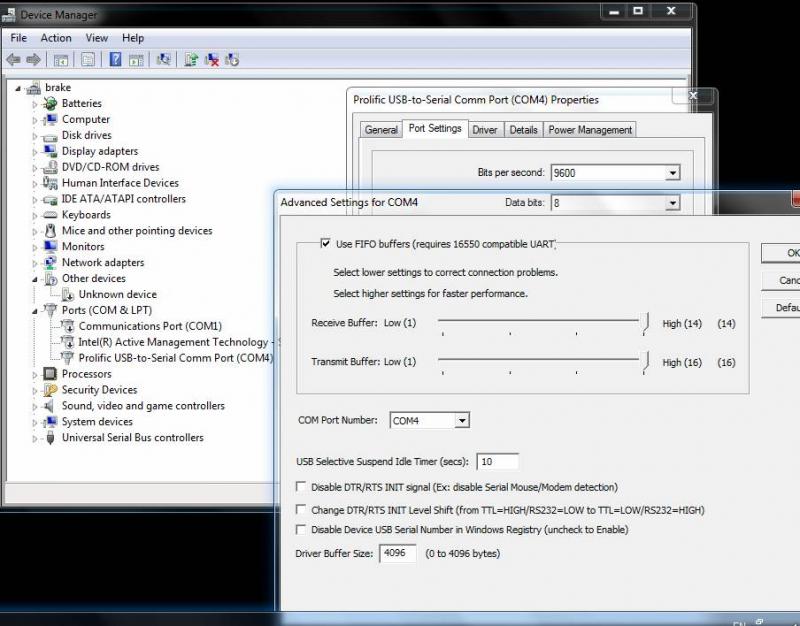Open the Help menu in Device Manager
Screen dimensions: 800x626
pyautogui.click(x=133, y=38)
